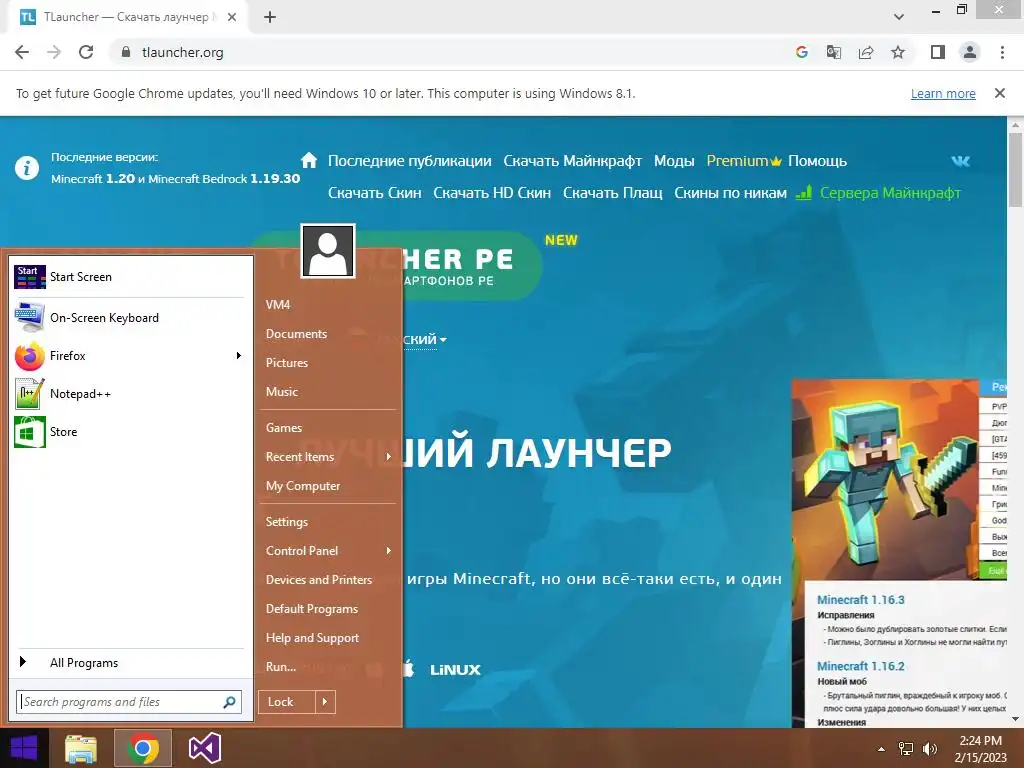Share this page icon
The image size is (1024, 768).
pyautogui.click(x=866, y=52)
